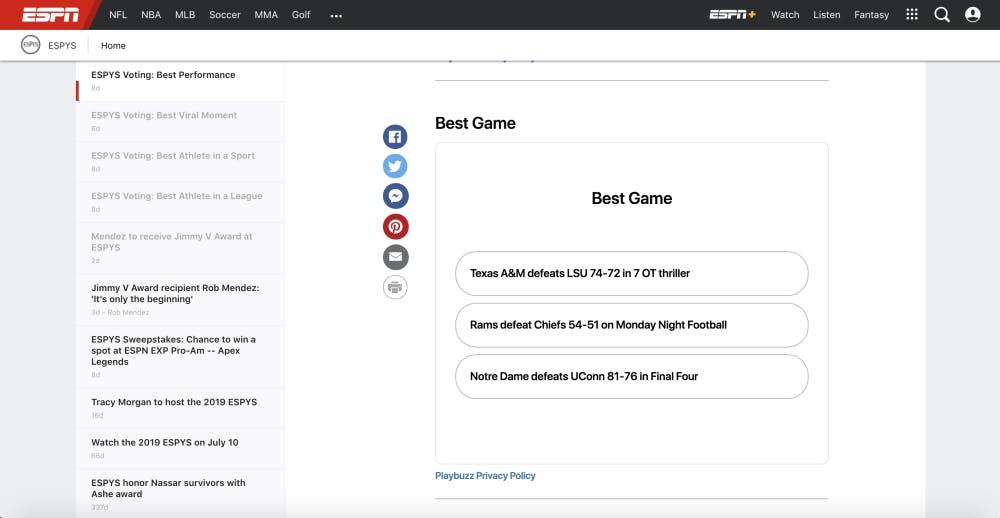This screenshot has height=518, width=1000.
Task: Open the Soccer menu
Action: point(225,15)
